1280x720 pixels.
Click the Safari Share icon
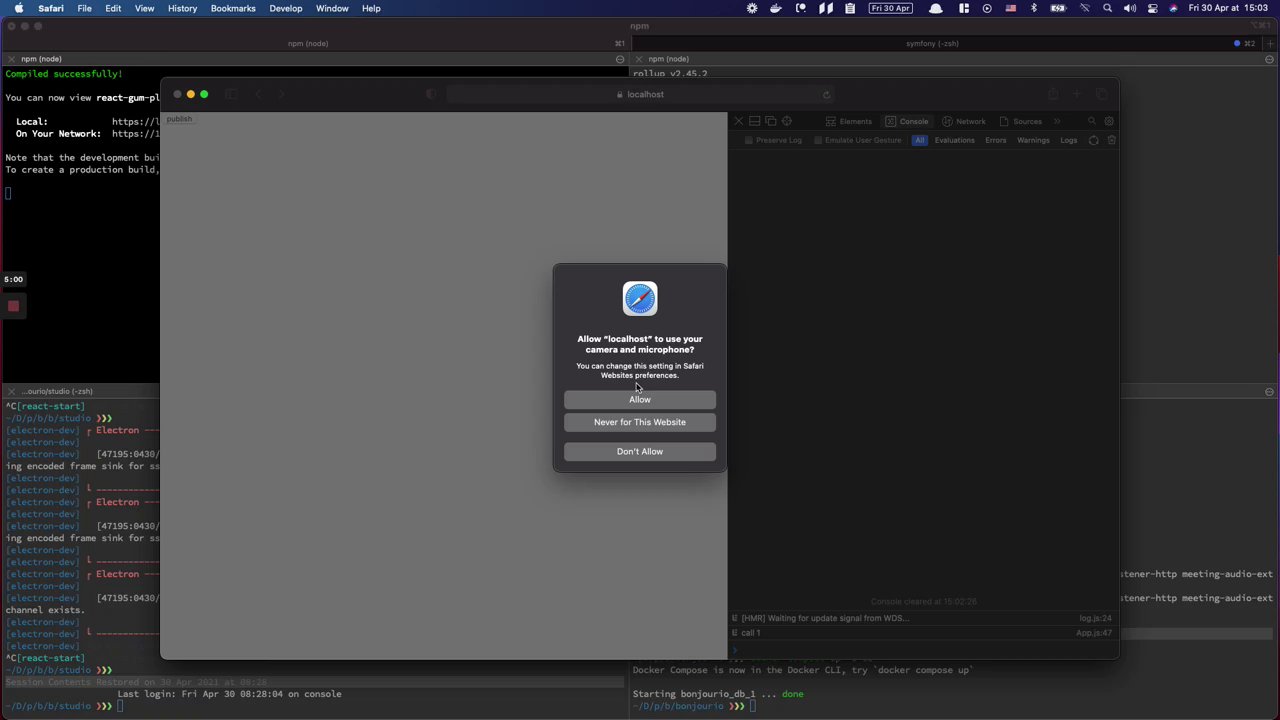(x=1053, y=94)
